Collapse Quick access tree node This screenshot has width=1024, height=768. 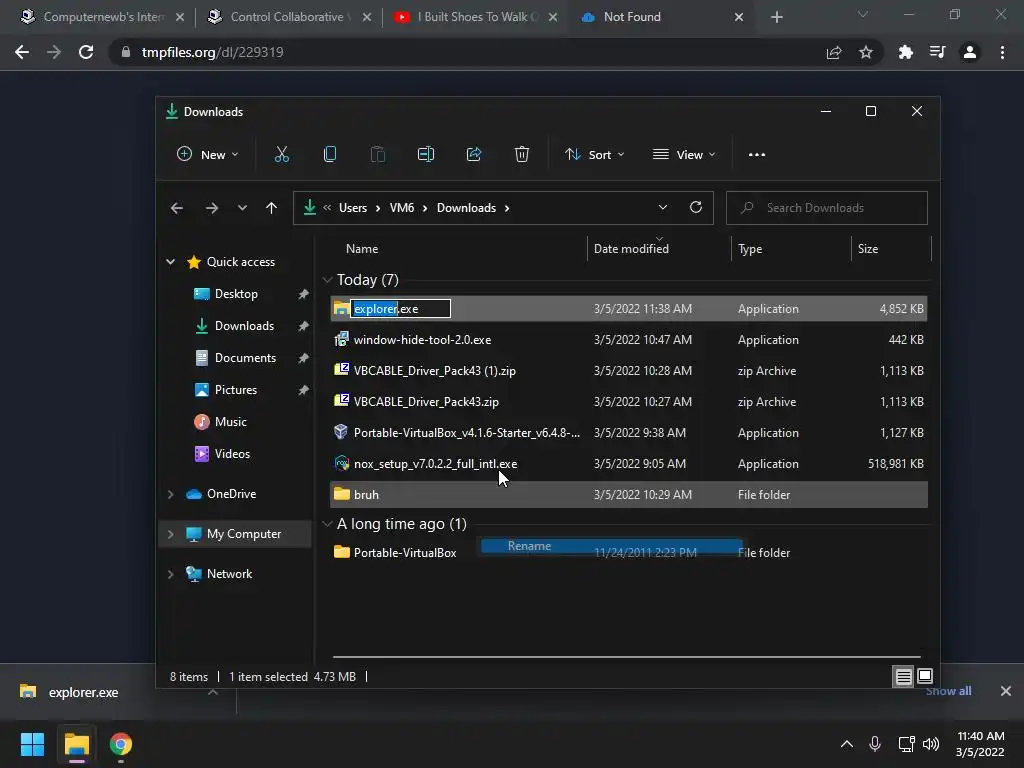(x=170, y=262)
